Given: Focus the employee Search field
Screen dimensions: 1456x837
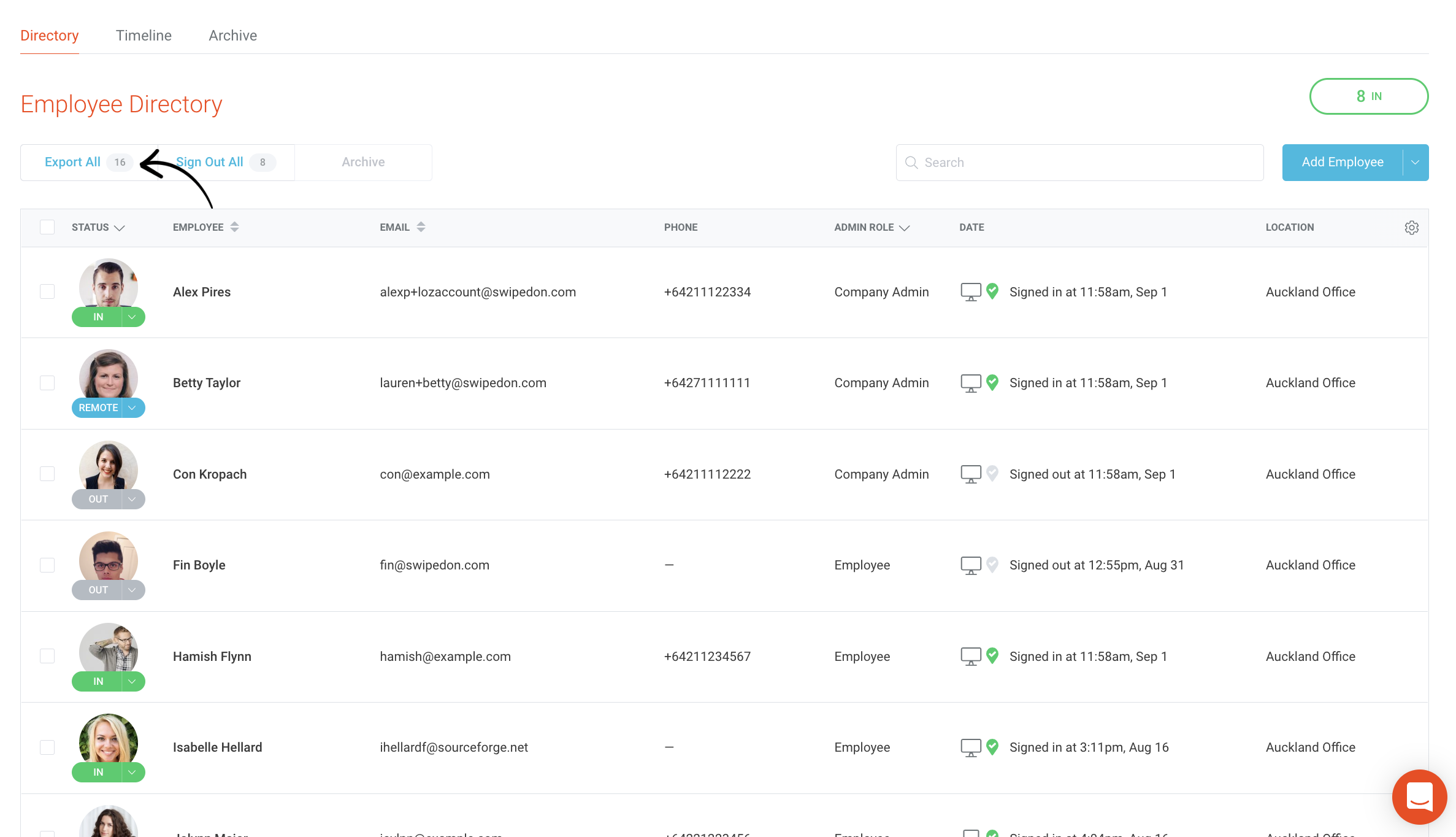Looking at the screenshot, I should [1079, 163].
